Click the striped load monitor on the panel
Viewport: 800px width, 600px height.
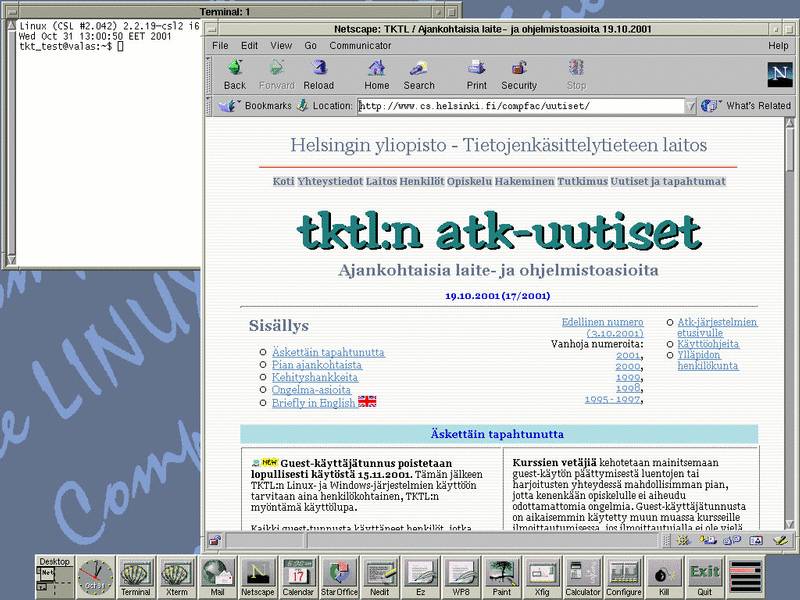tap(745, 577)
